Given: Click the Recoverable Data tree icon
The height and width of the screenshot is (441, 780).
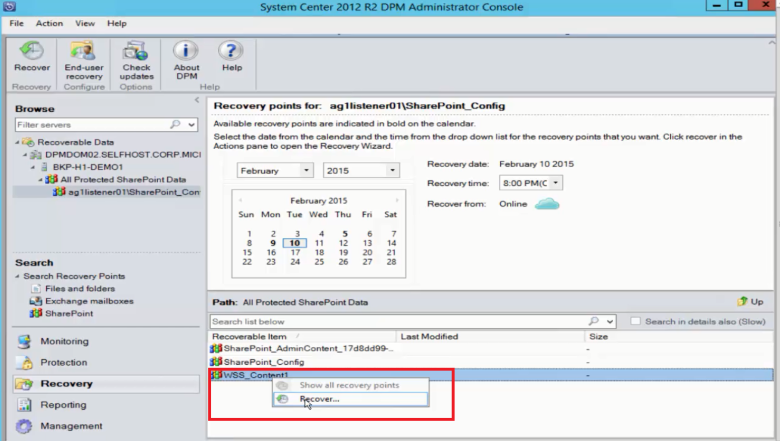Looking at the screenshot, I should pyautogui.click(x=28, y=142).
